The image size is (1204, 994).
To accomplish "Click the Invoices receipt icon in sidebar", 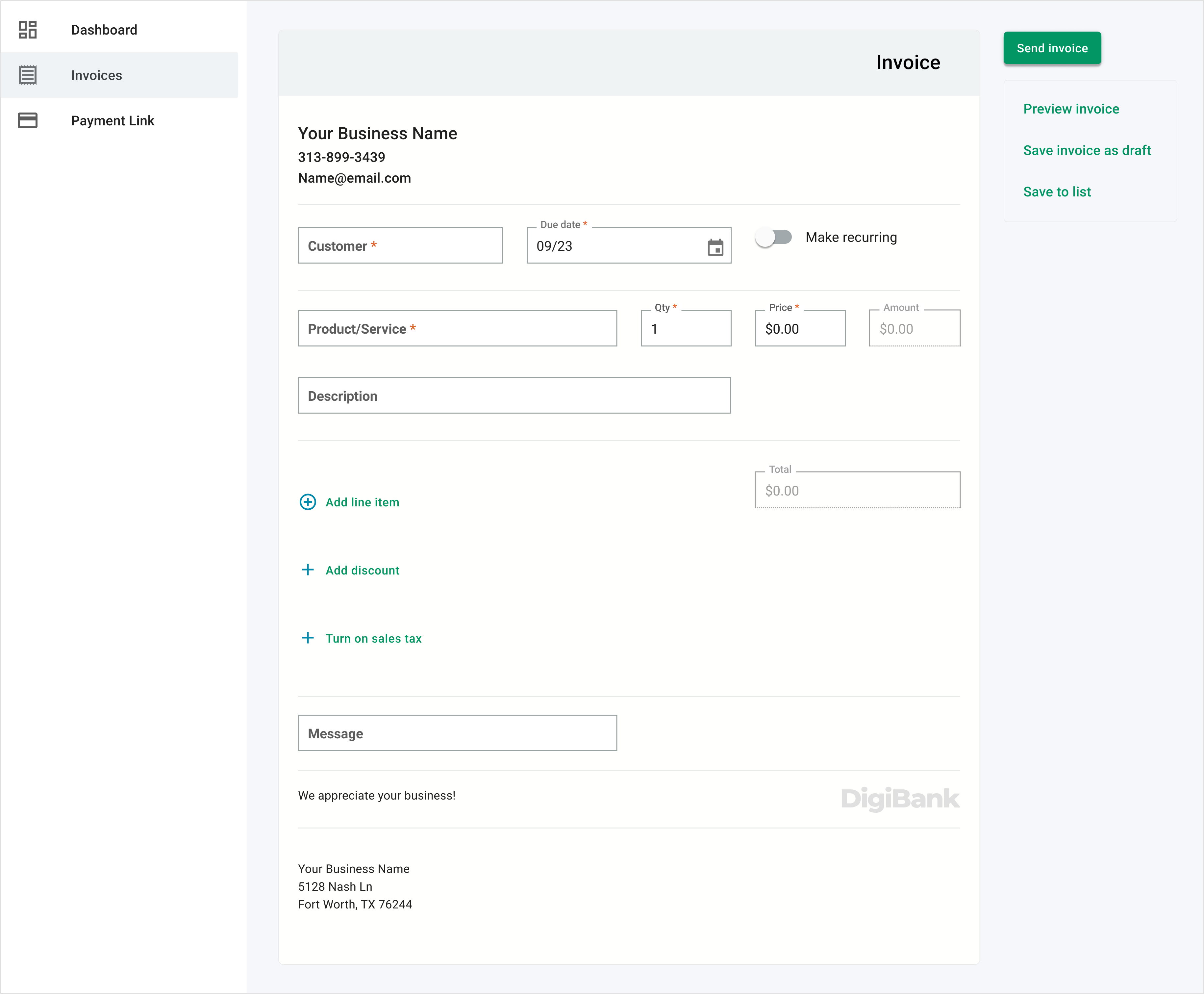I will [28, 75].
